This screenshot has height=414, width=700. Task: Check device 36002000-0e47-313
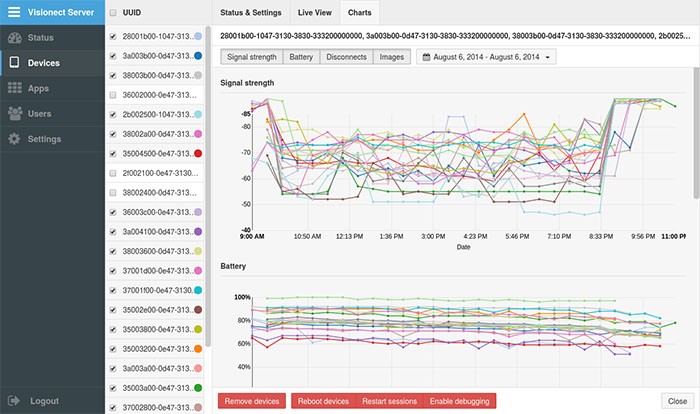point(113,95)
